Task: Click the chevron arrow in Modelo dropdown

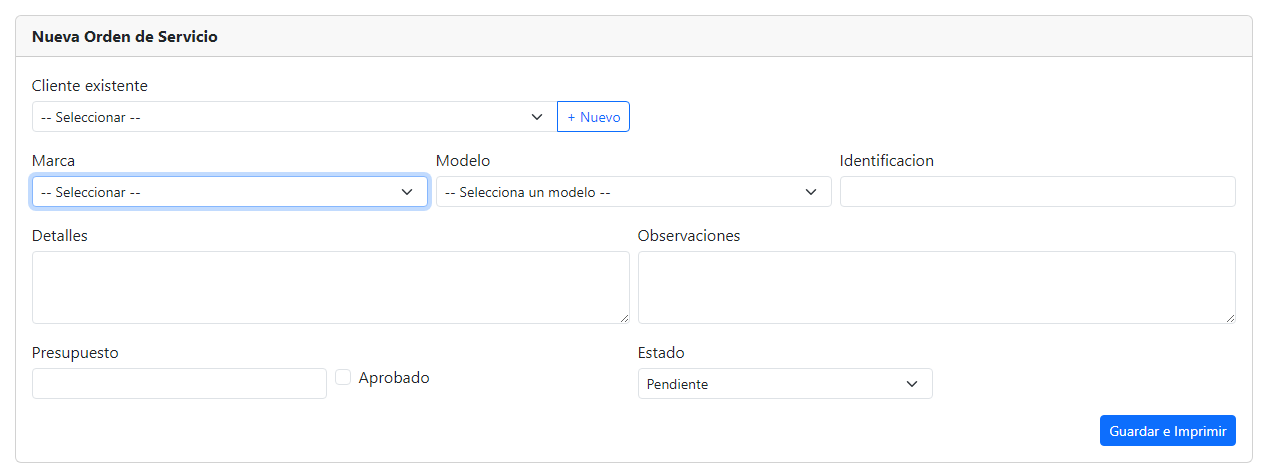Action: [811, 192]
